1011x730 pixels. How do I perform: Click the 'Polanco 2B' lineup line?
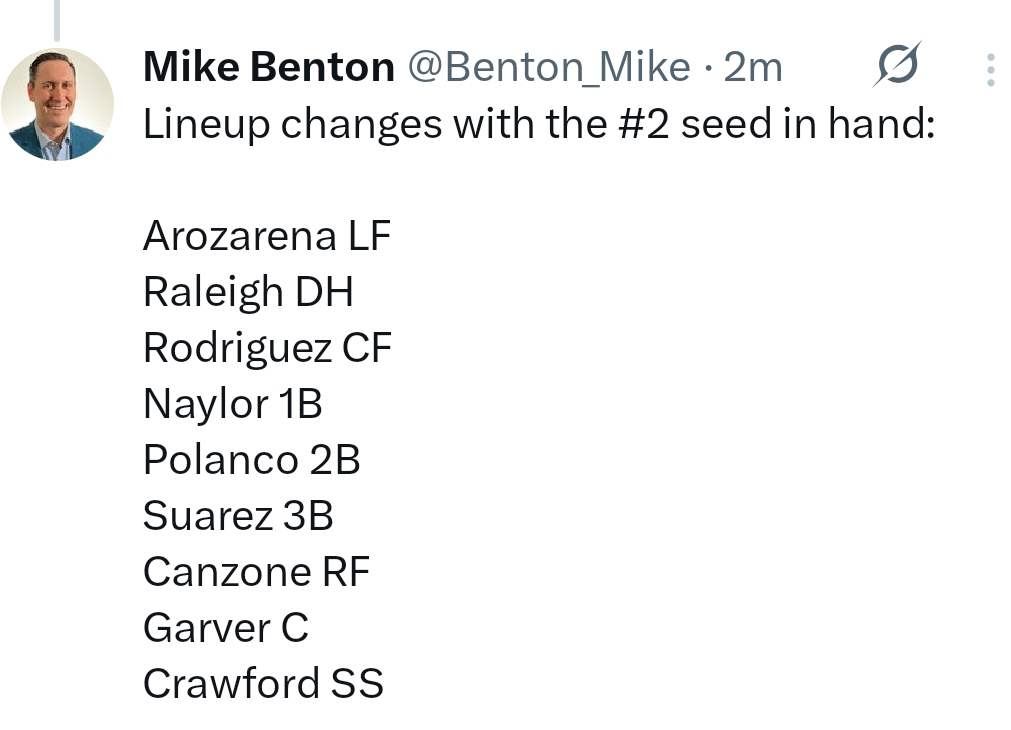[x=251, y=460]
